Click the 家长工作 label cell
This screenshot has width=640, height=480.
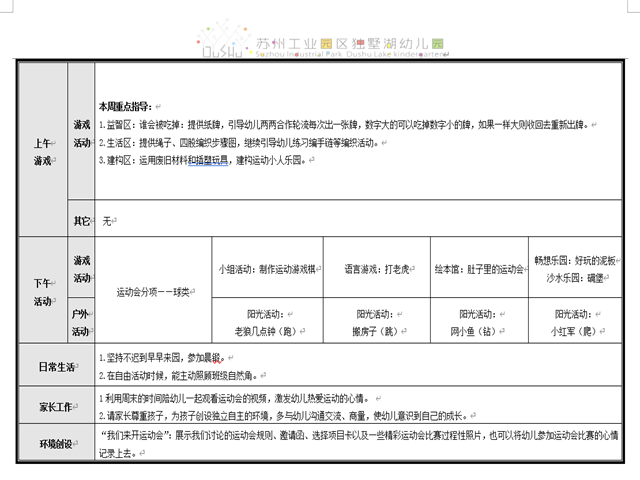tap(57, 405)
